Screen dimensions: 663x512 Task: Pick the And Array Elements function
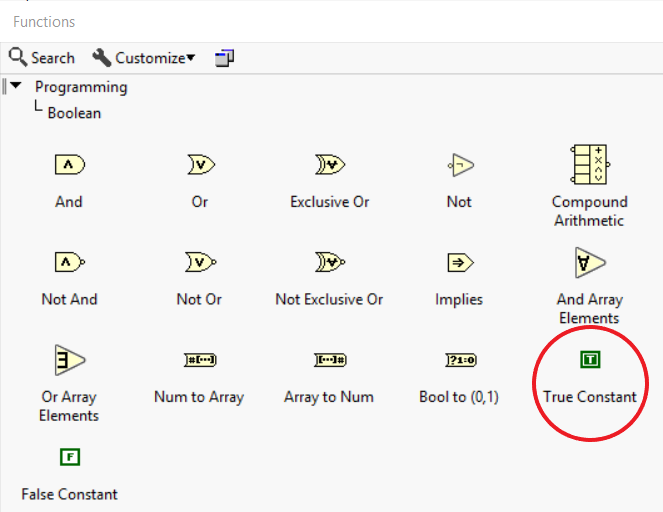click(590, 263)
